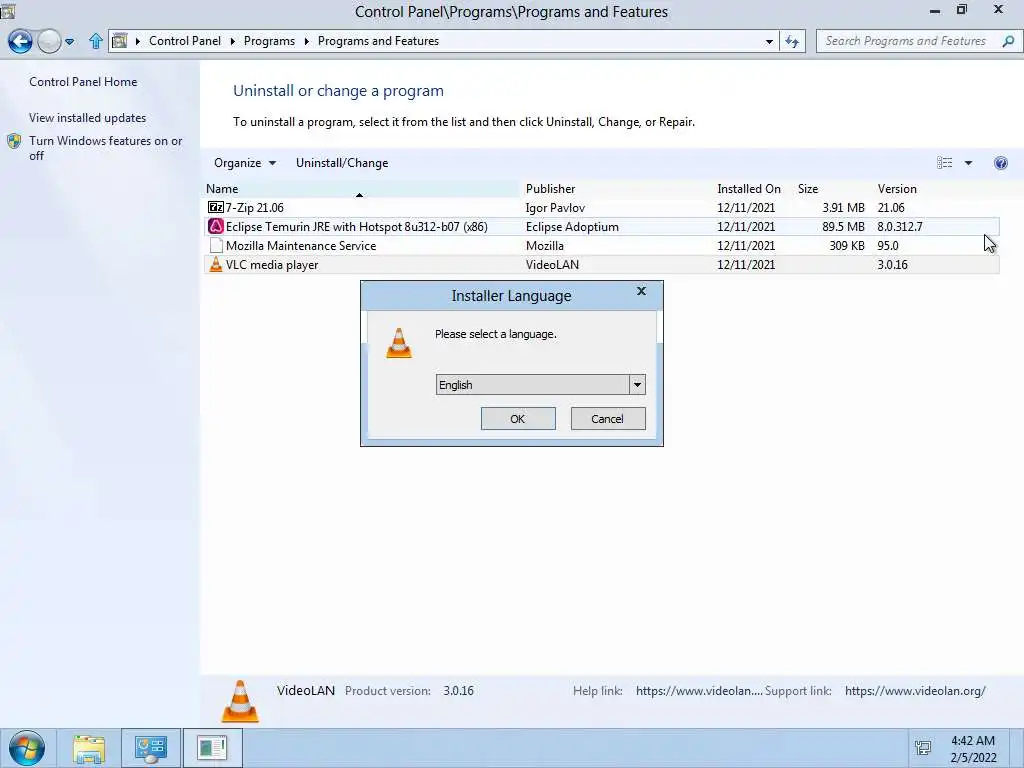Refresh the Programs and Features view

tap(792, 41)
